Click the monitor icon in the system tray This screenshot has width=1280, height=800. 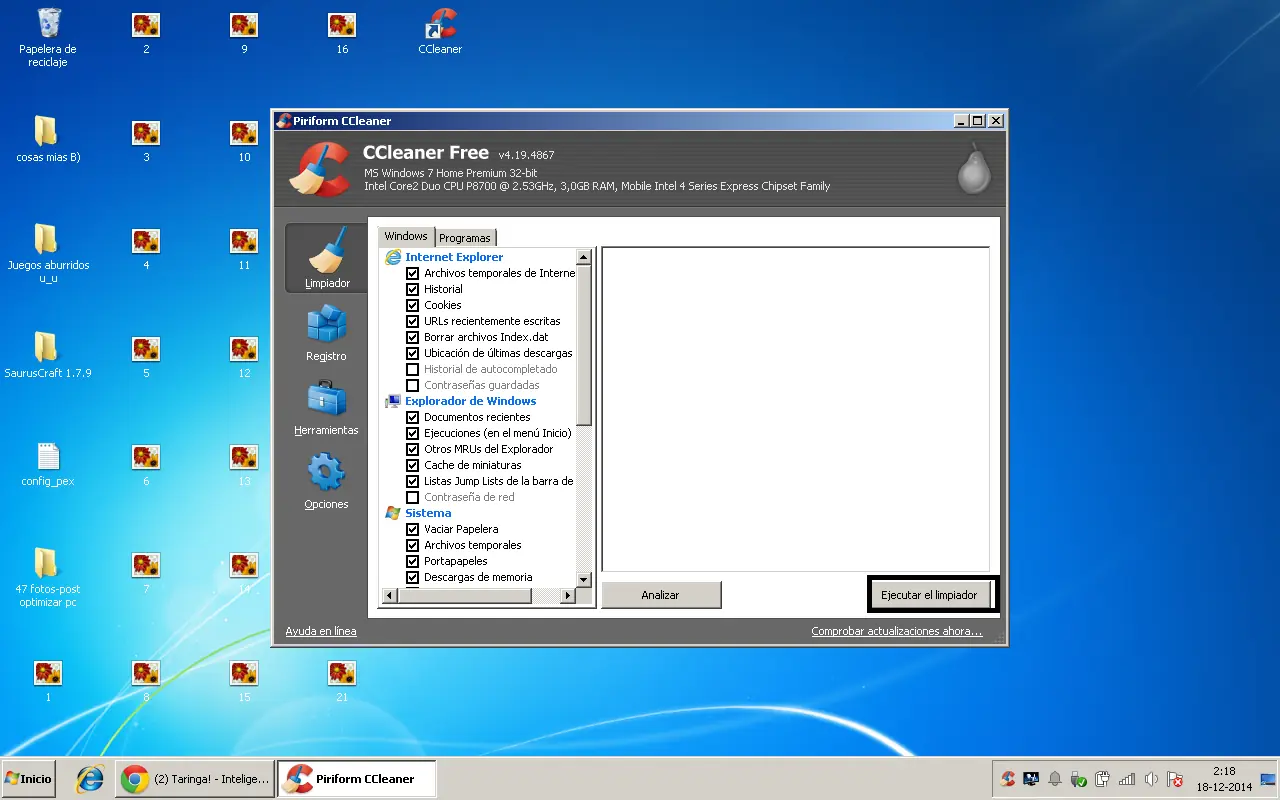click(x=1030, y=779)
